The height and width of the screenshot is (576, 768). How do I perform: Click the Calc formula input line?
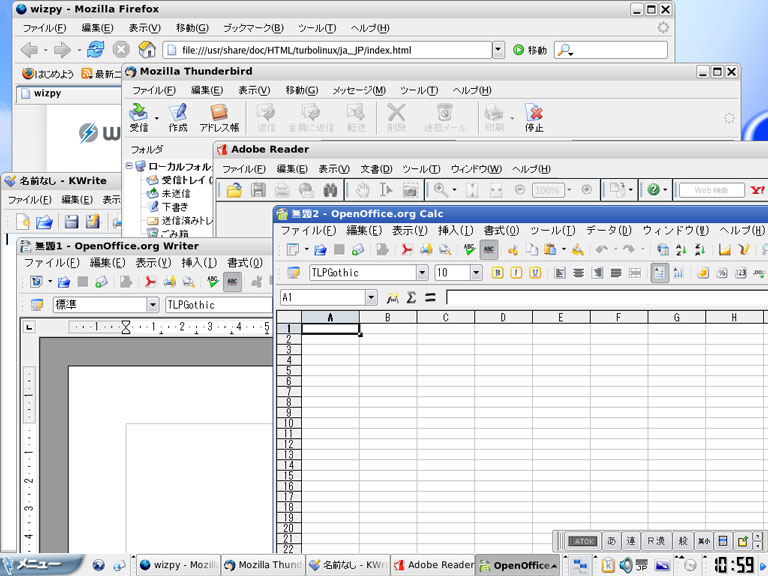tap(600, 297)
